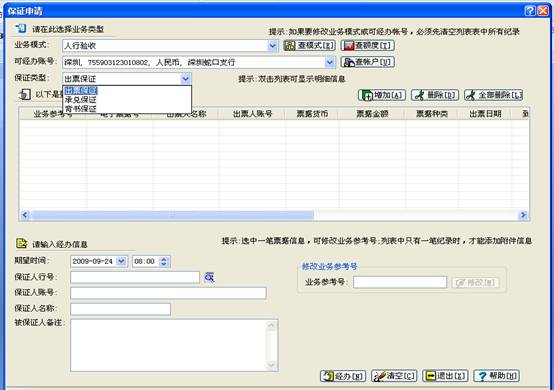The image size is (554, 390).
Task: Click the 被保证人备注 text area
Action: pyautogui.click(x=174, y=345)
